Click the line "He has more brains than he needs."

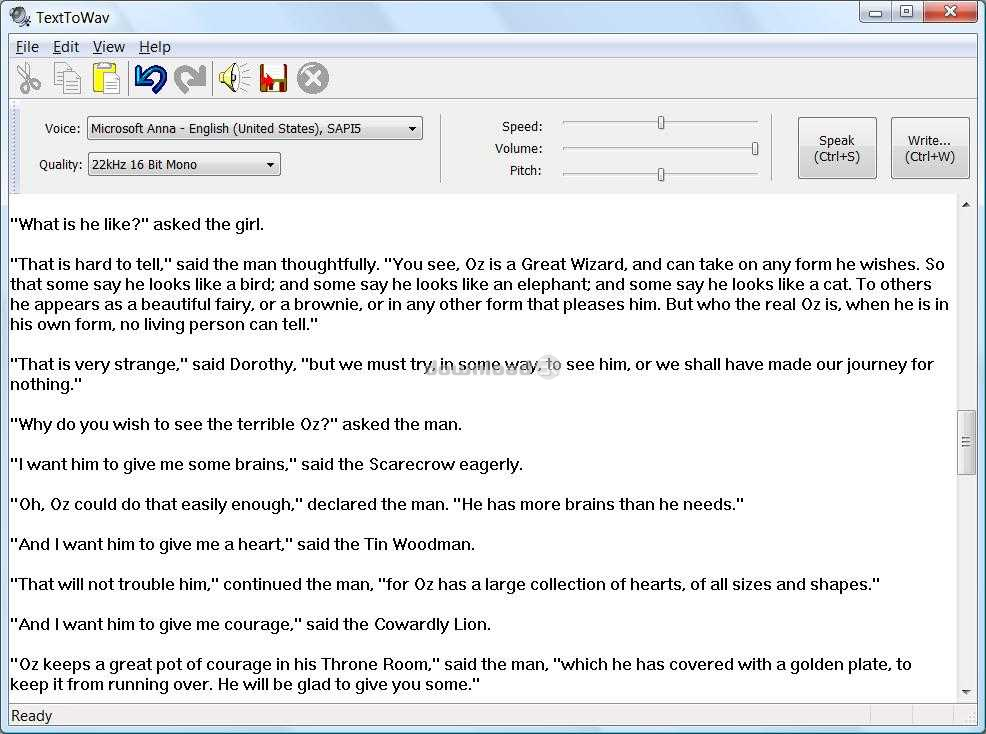click(x=598, y=504)
